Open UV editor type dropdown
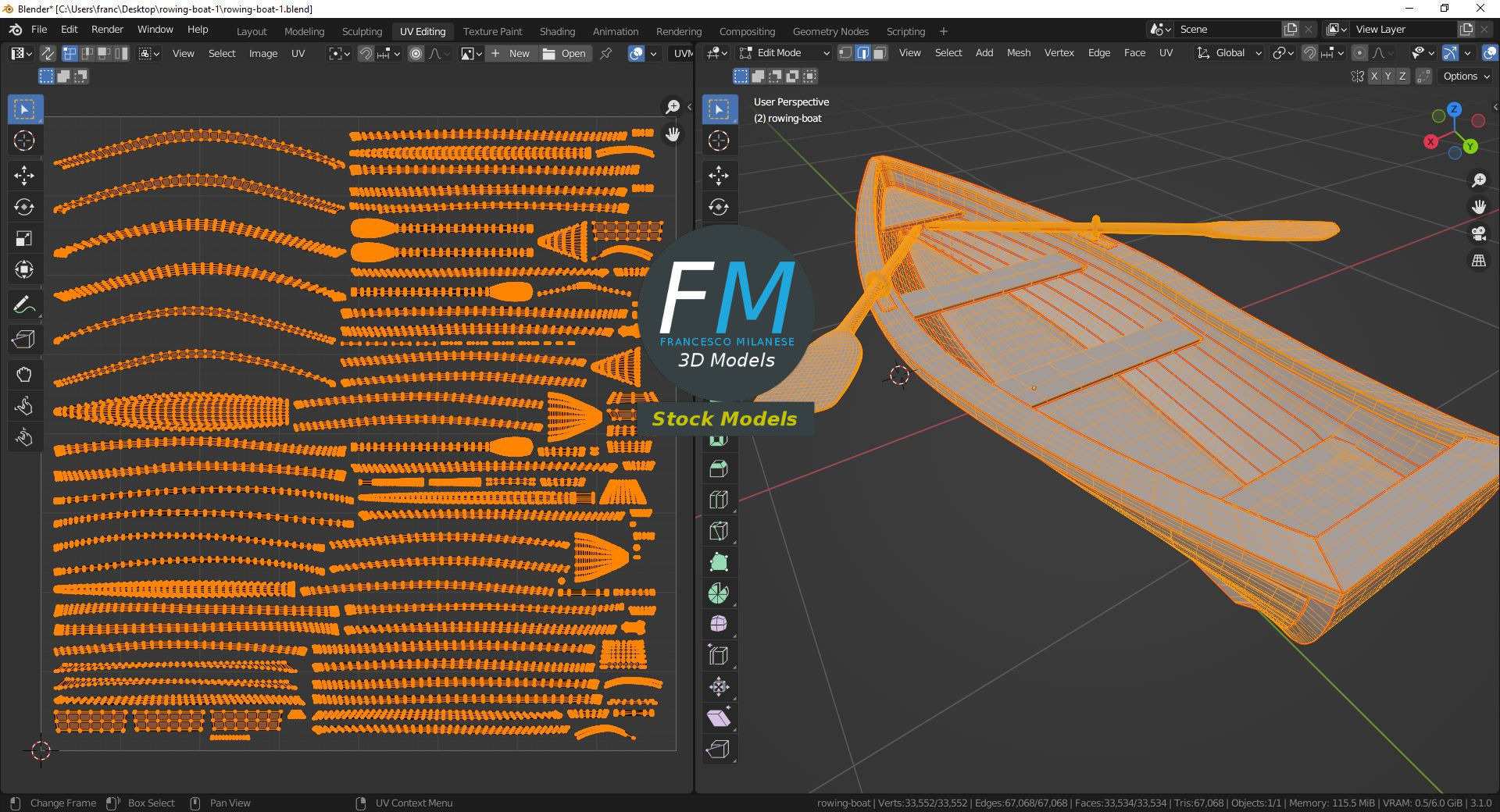 click(x=21, y=53)
